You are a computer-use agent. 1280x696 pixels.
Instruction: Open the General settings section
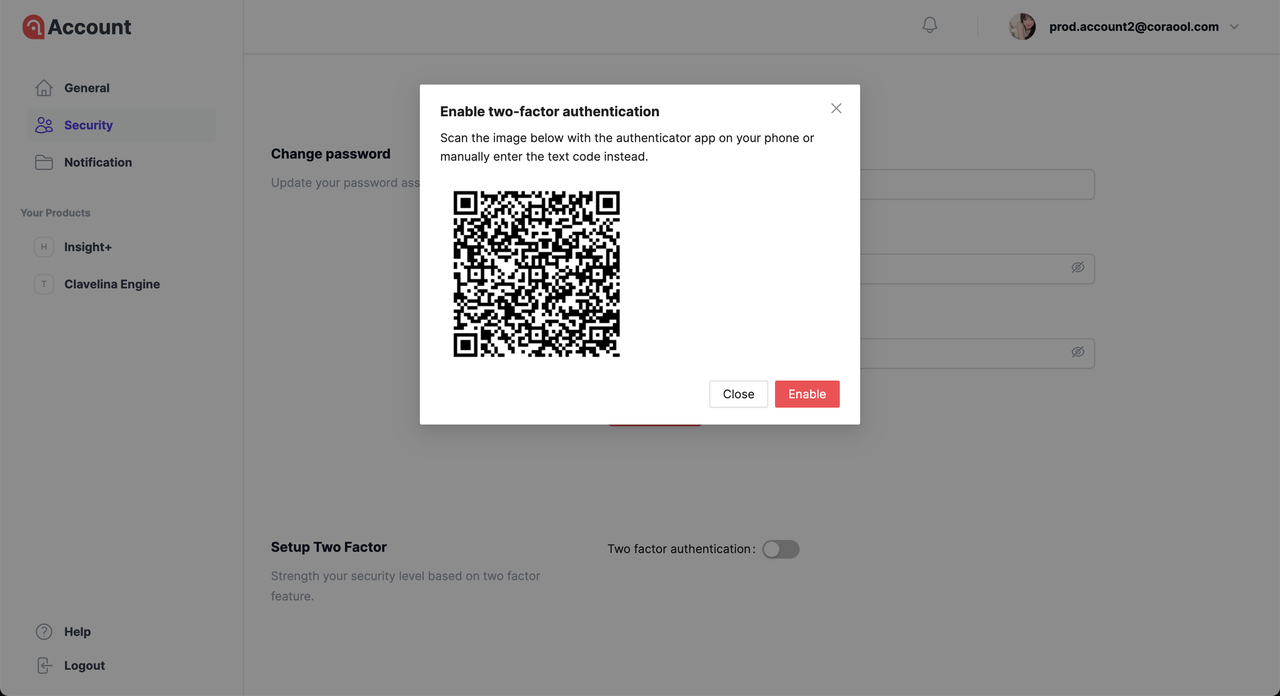(87, 88)
